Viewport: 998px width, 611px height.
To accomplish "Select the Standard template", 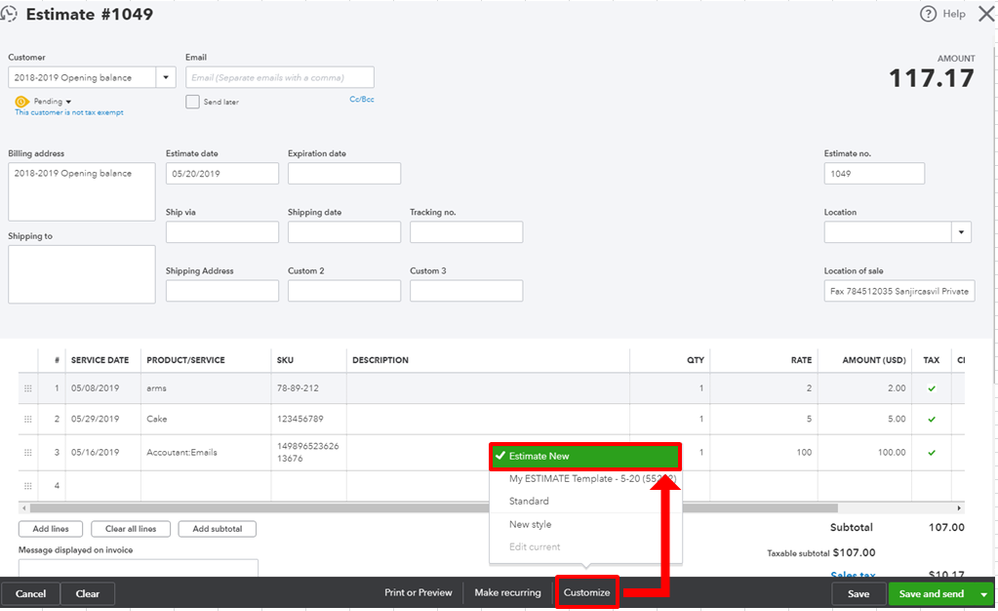I will pyautogui.click(x=529, y=501).
